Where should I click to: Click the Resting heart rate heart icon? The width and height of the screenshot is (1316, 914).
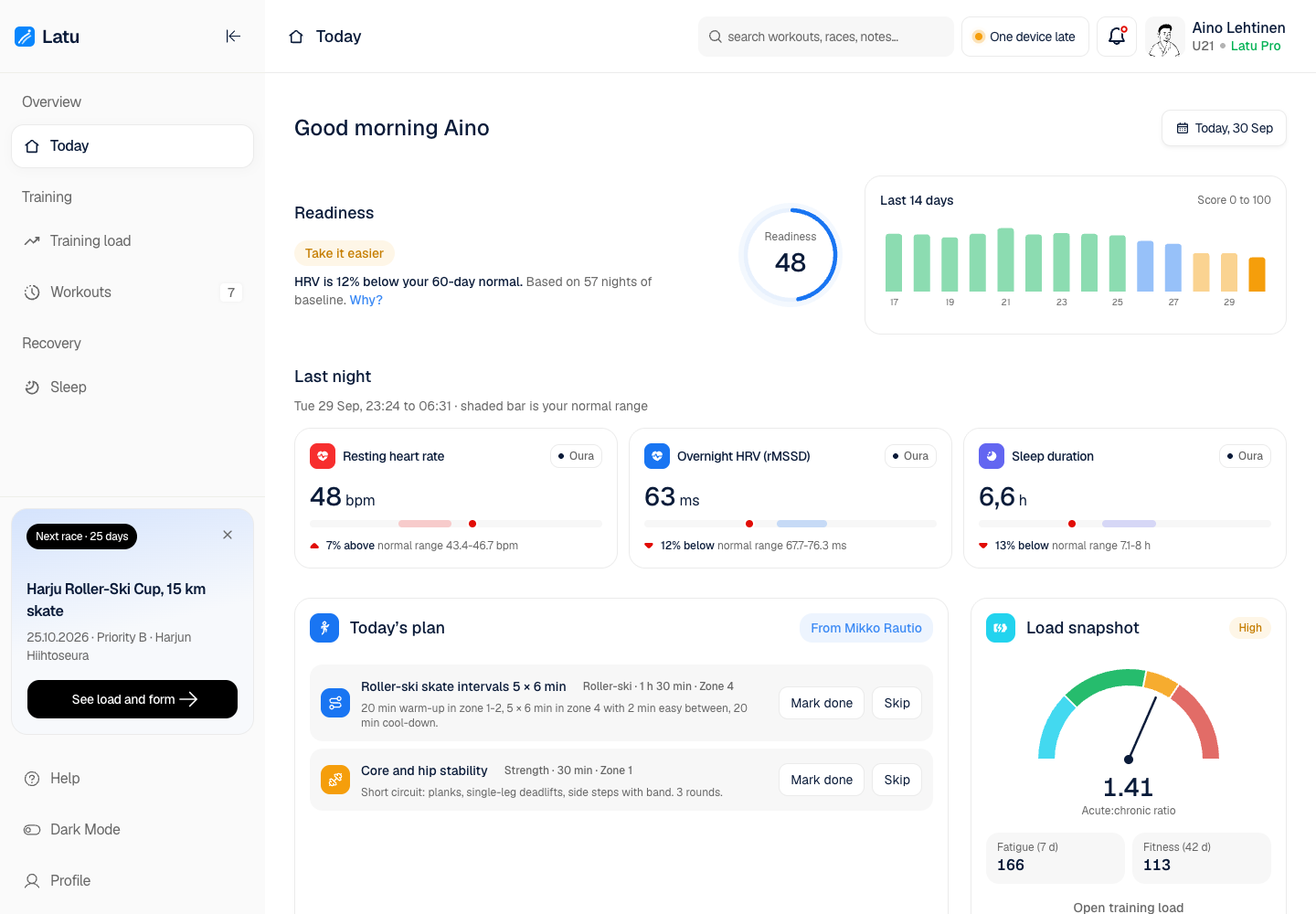(x=323, y=456)
